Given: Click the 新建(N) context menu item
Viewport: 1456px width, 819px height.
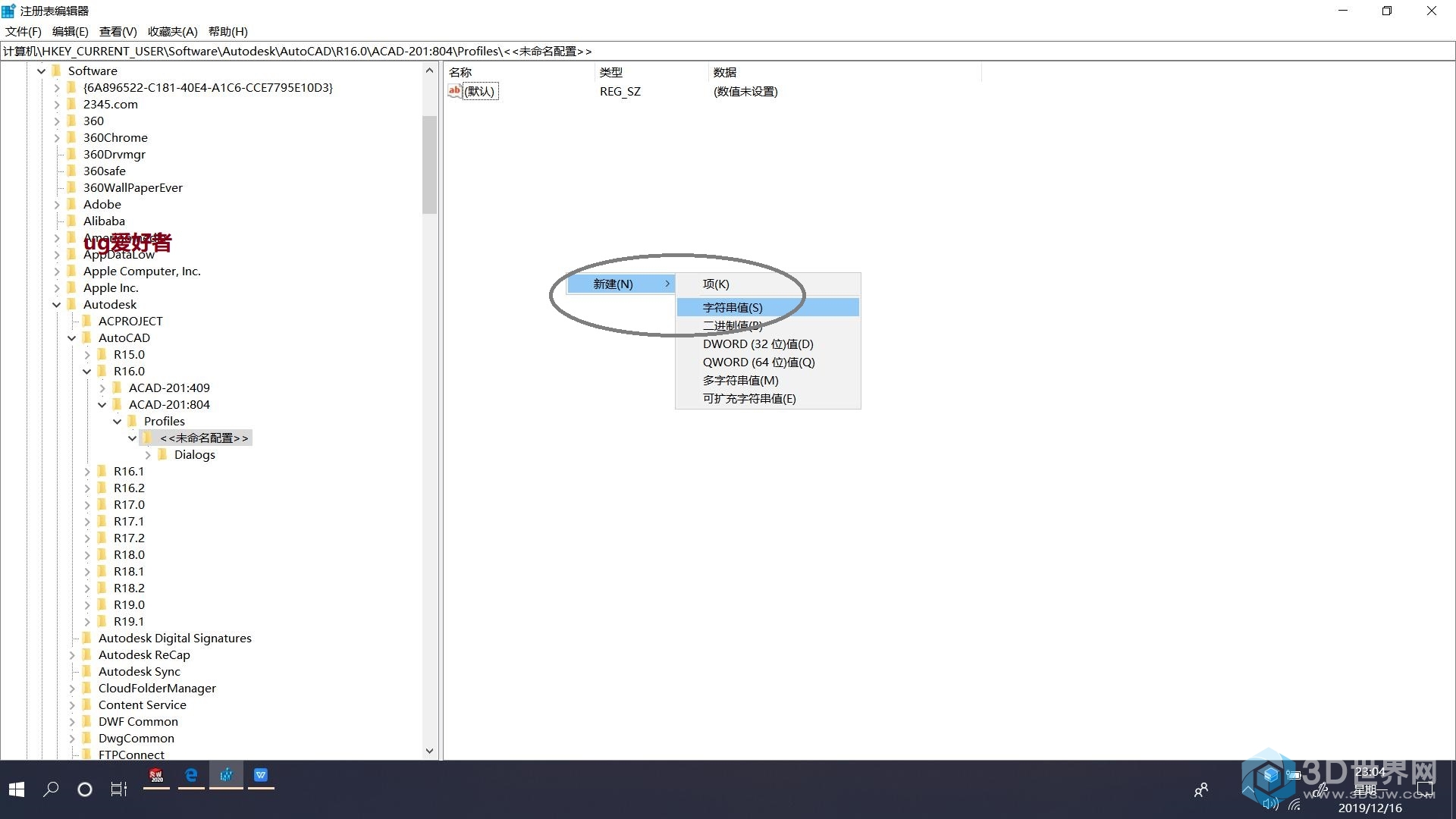Looking at the screenshot, I should tap(621, 284).
